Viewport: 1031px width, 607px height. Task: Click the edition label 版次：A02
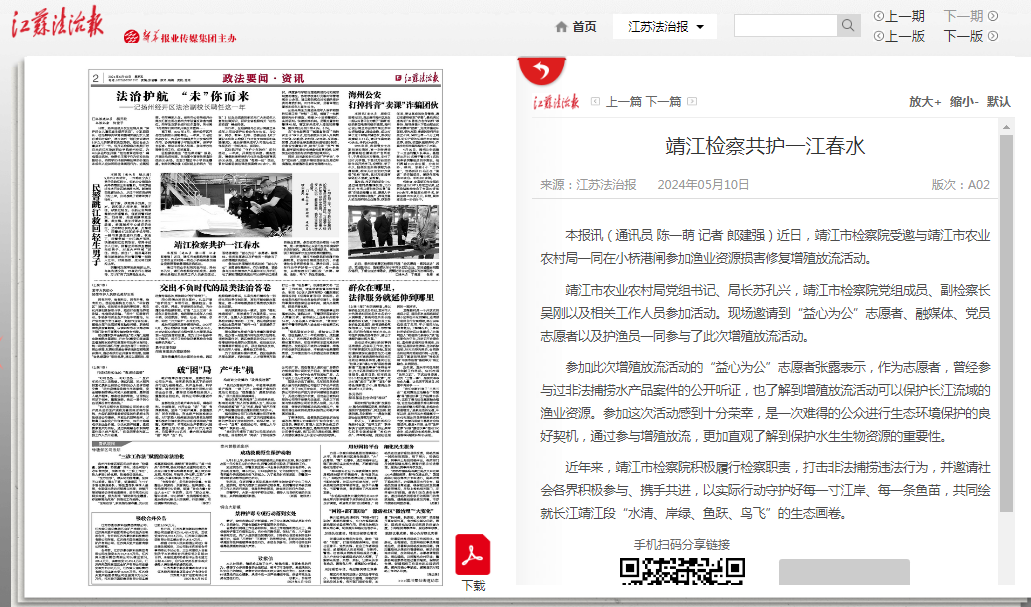[960, 185]
